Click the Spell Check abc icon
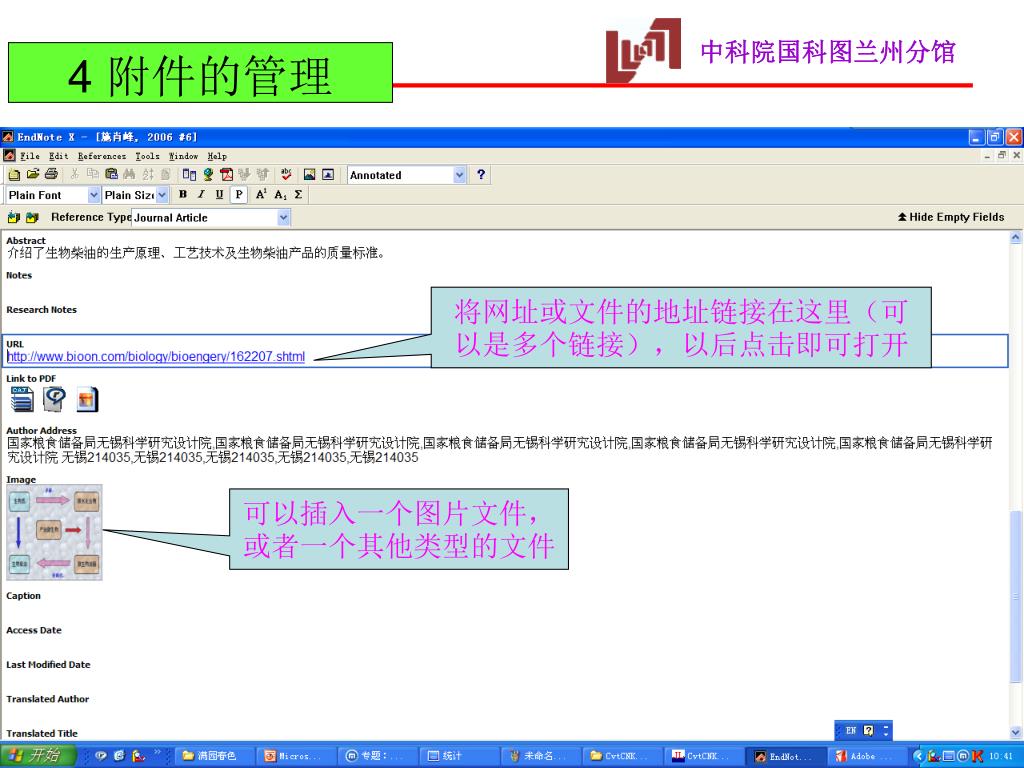Screen dimensions: 1024x768 pos(286,174)
